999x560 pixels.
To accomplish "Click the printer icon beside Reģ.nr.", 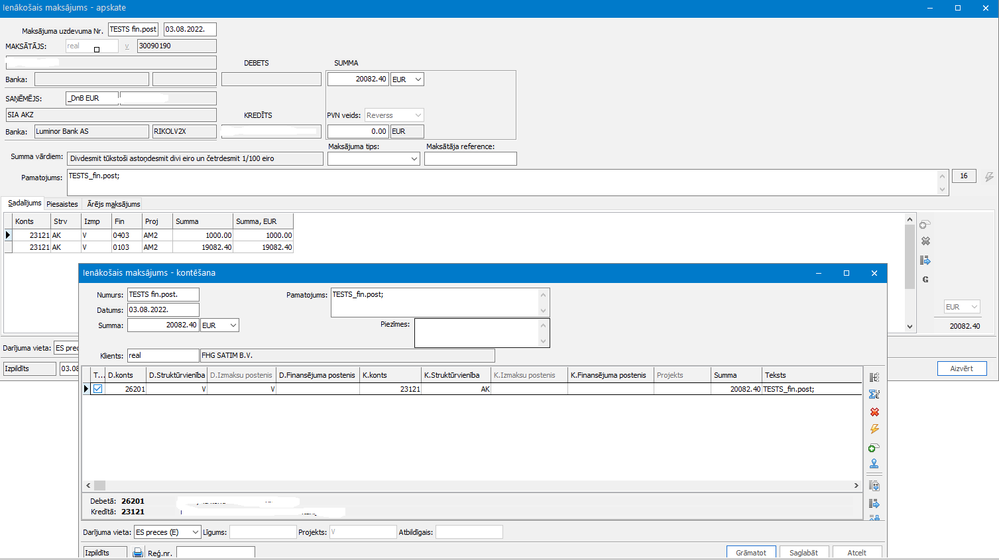I will tap(137, 552).
